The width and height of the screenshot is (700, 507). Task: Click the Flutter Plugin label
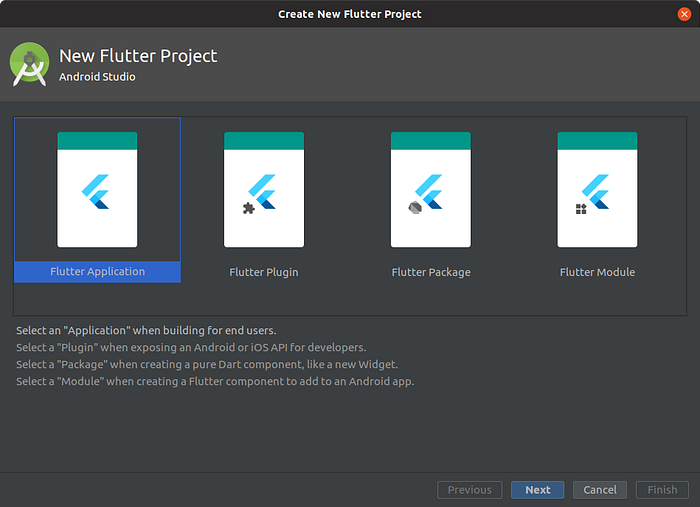click(x=264, y=272)
